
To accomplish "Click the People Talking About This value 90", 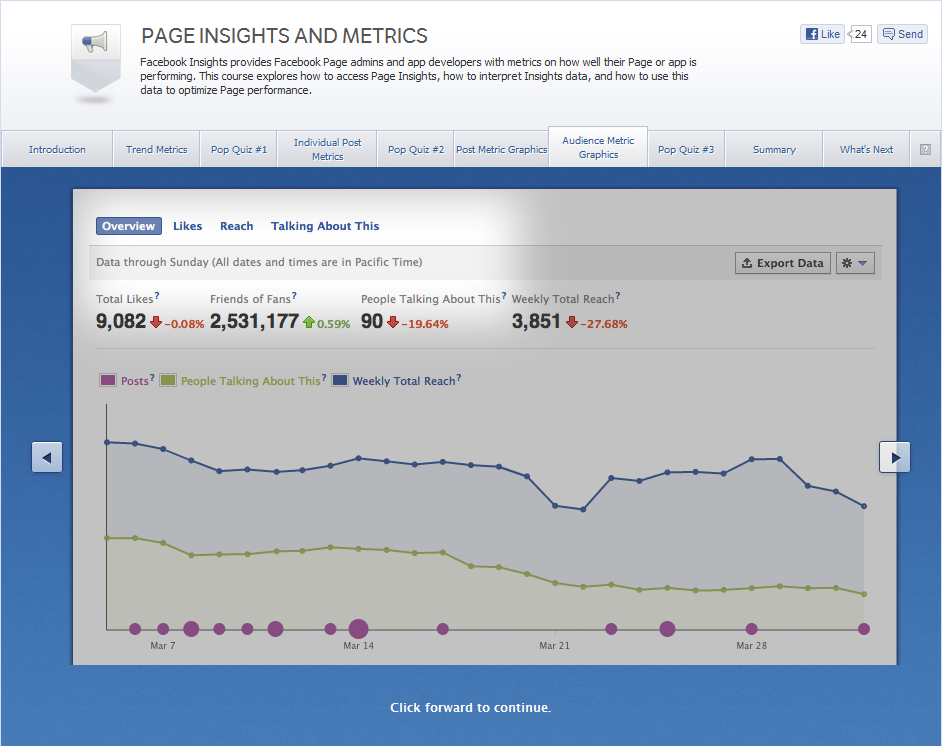I will (x=372, y=321).
